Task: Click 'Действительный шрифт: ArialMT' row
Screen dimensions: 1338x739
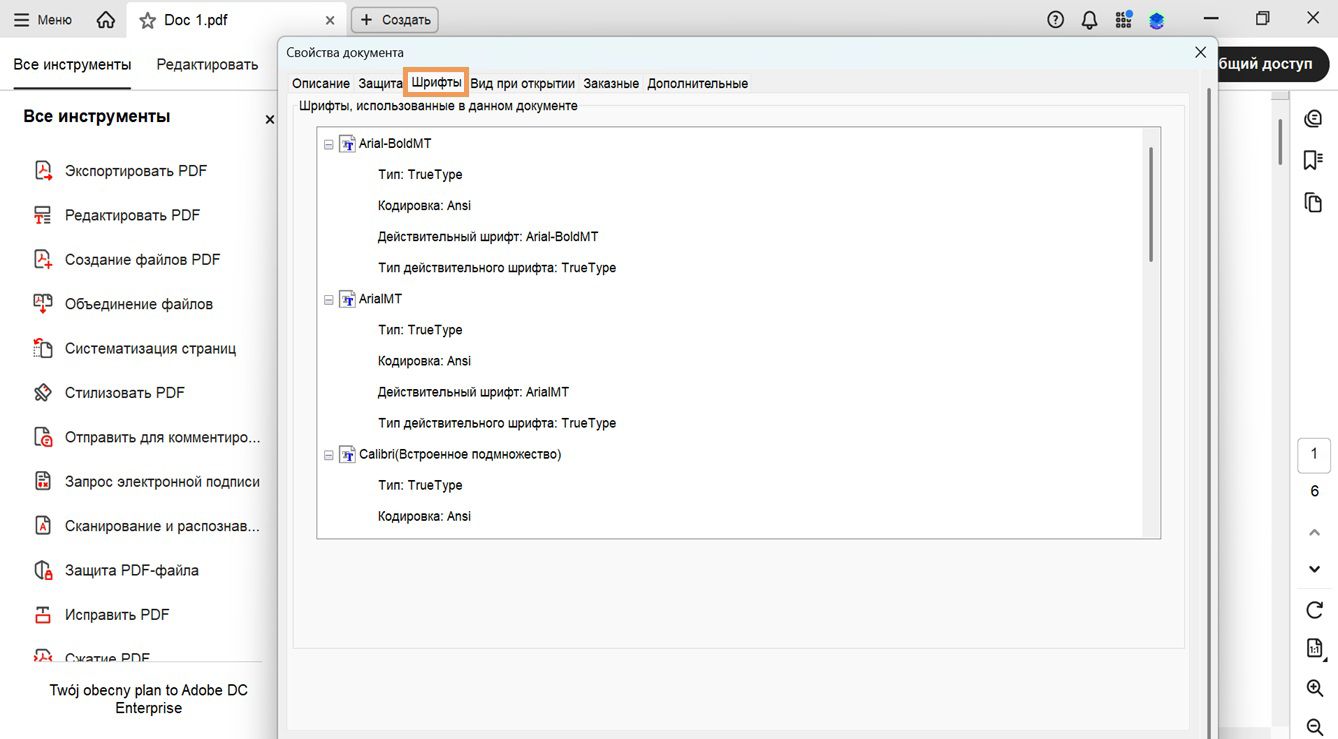Action: 473,392
